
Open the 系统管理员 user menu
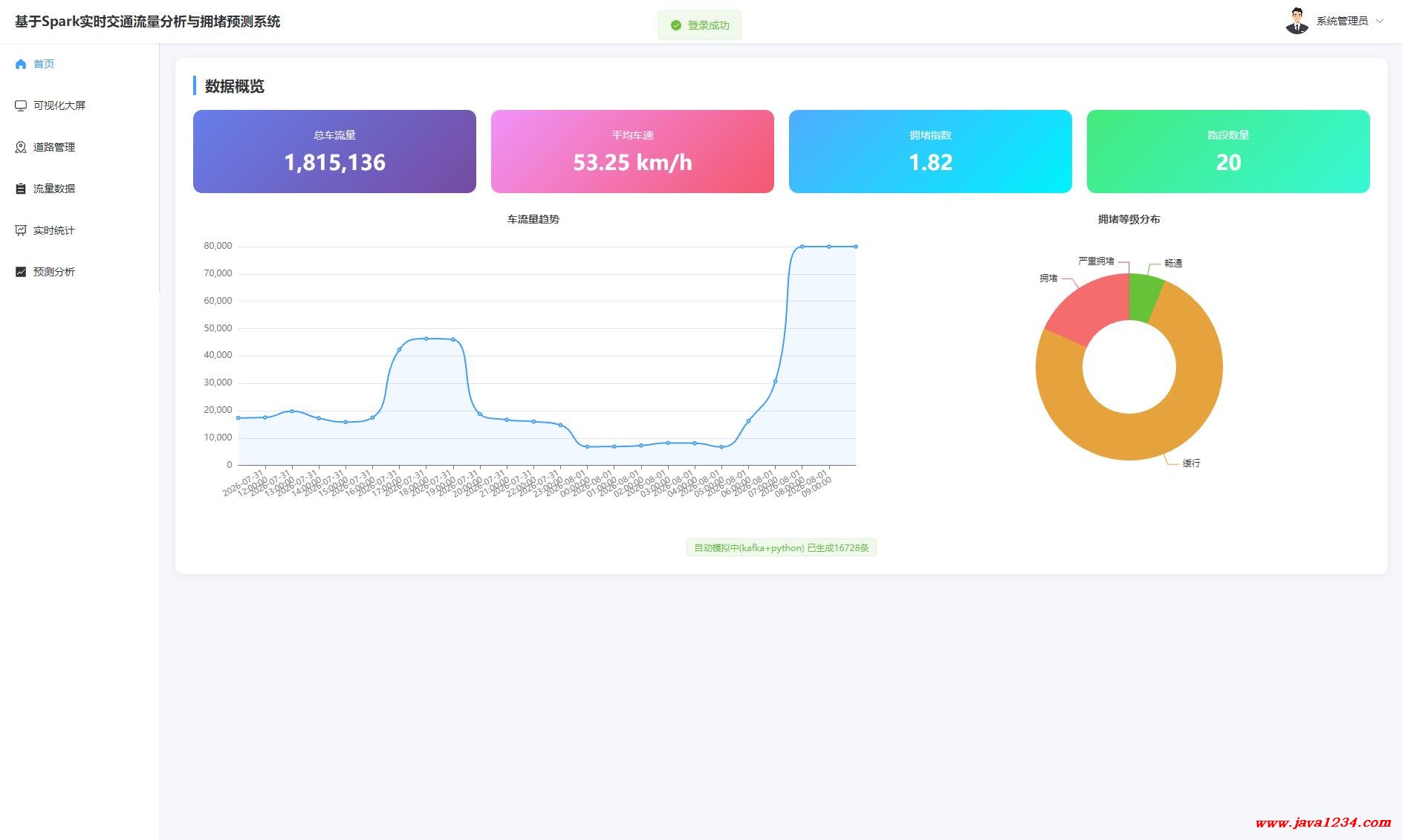[1335, 21]
